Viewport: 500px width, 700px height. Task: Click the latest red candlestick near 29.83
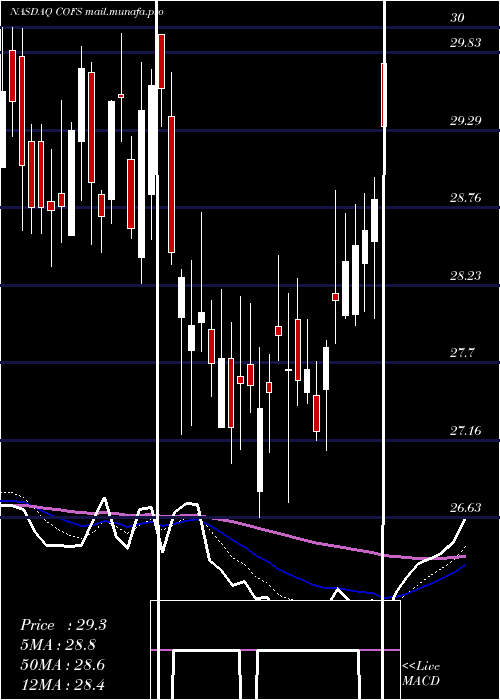[x=384, y=95]
